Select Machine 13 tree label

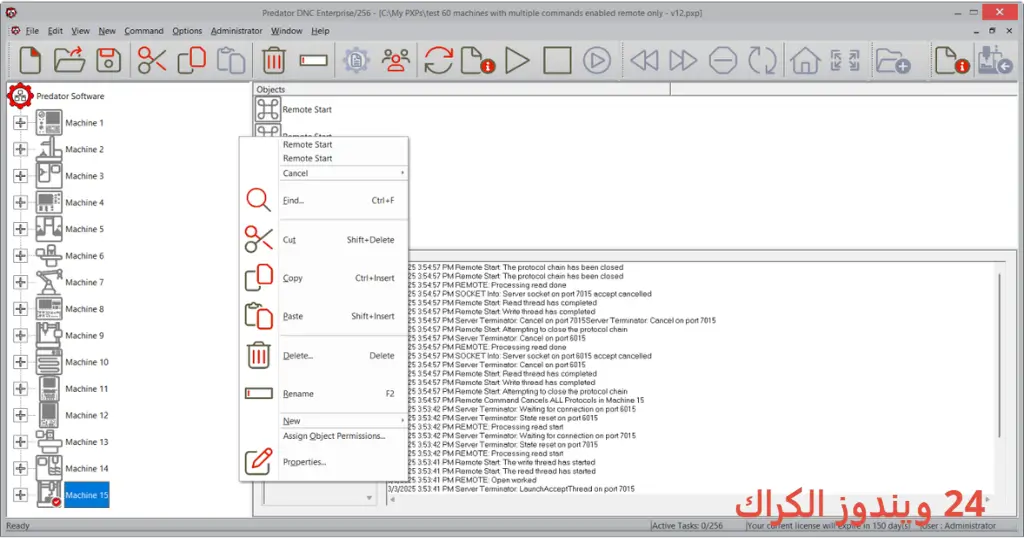point(86,442)
